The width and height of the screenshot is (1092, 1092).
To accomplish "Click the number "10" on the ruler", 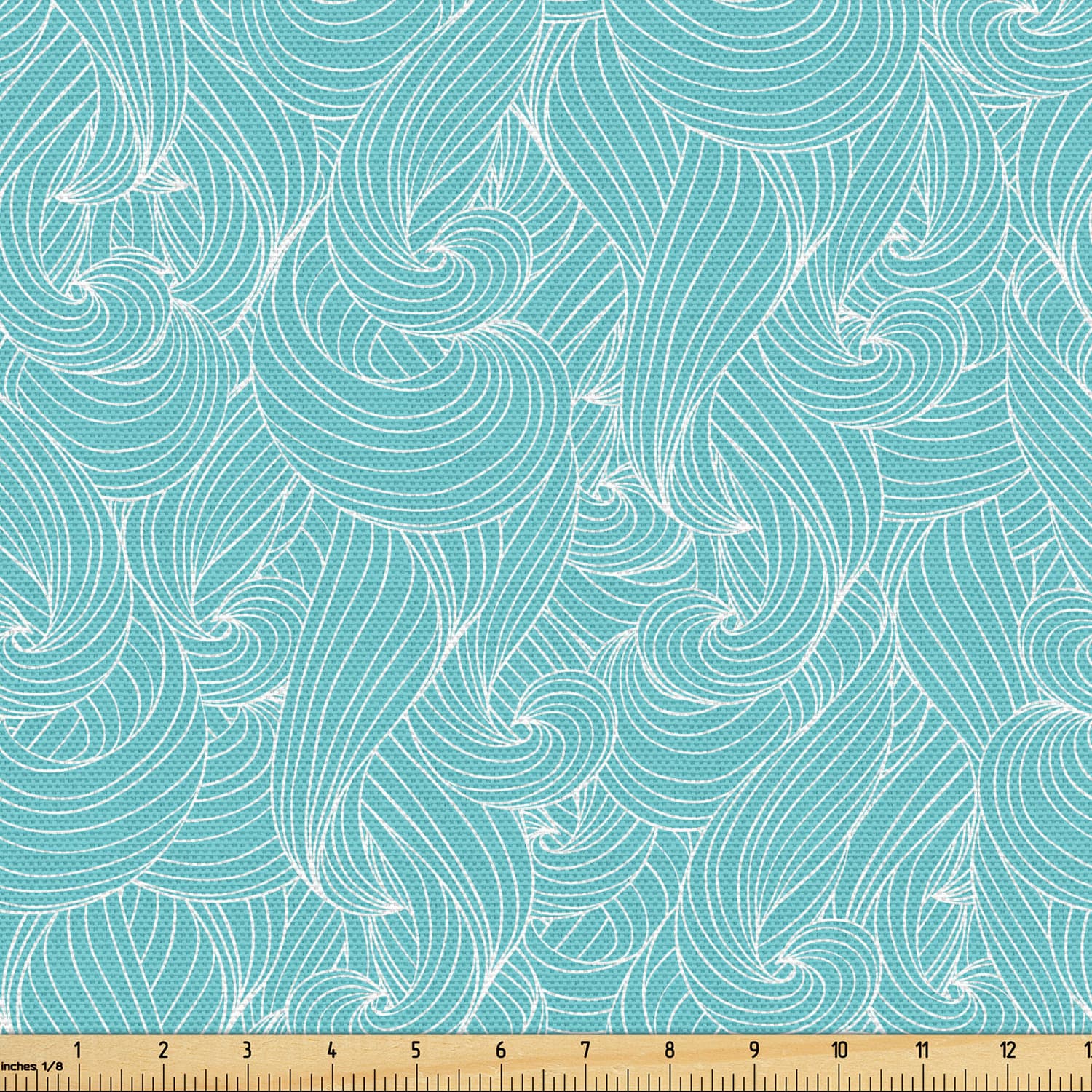I will [840, 1049].
